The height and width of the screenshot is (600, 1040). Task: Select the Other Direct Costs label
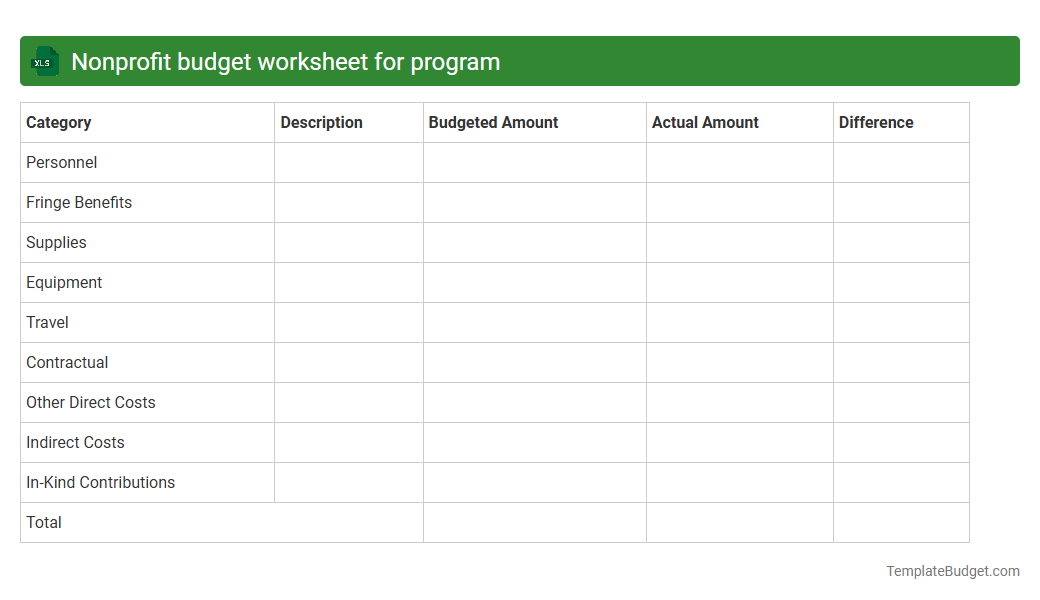pyautogui.click(x=90, y=402)
